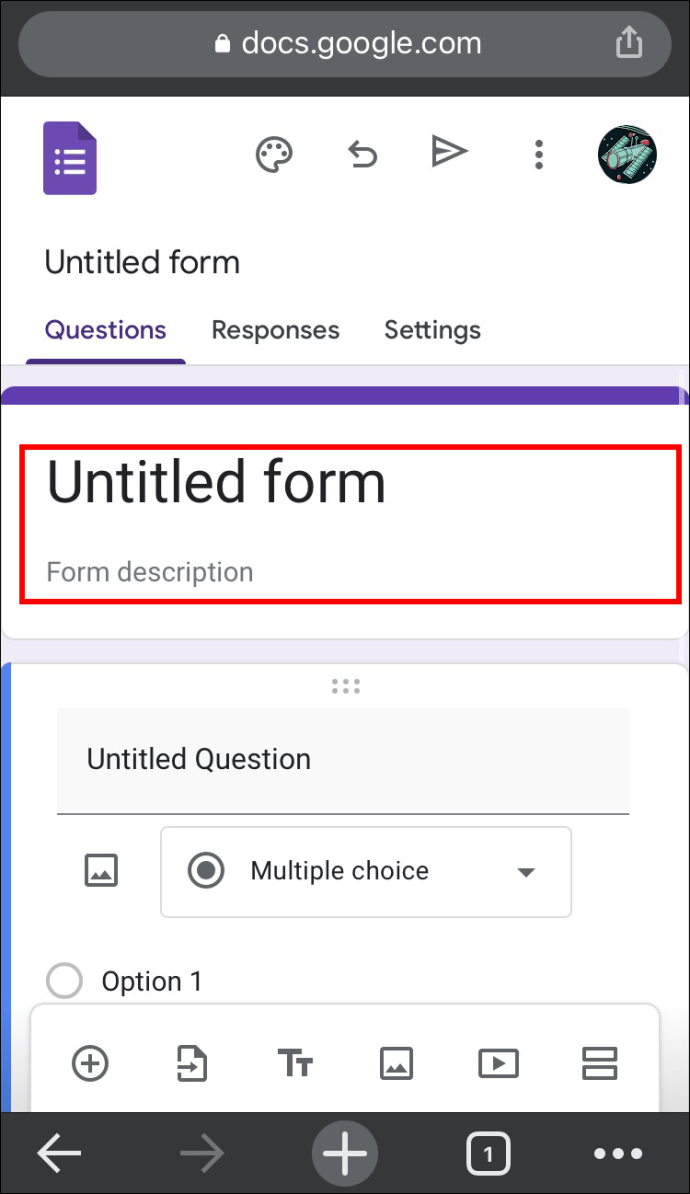Click the add video icon
This screenshot has height=1194, width=690.
(498, 1063)
